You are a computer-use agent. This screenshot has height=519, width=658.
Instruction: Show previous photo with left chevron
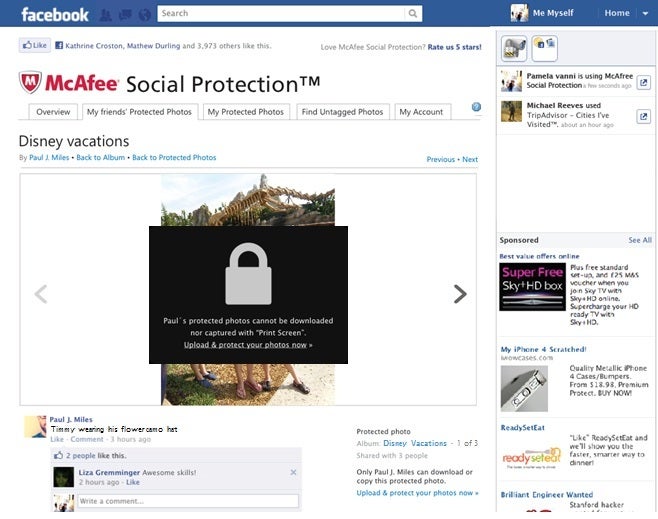pyautogui.click(x=41, y=294)
